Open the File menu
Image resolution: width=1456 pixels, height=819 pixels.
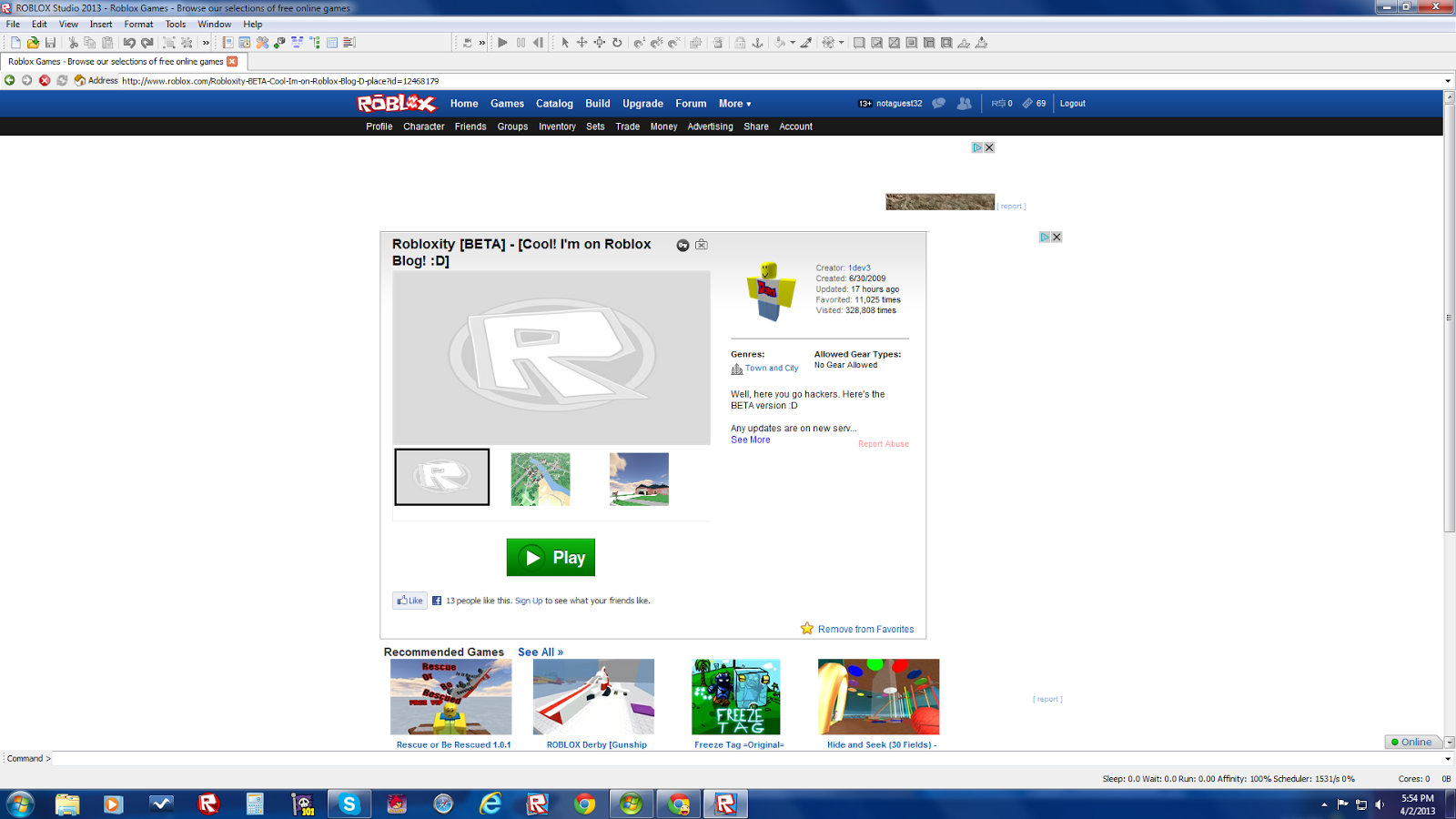click(x=13, y=25)
